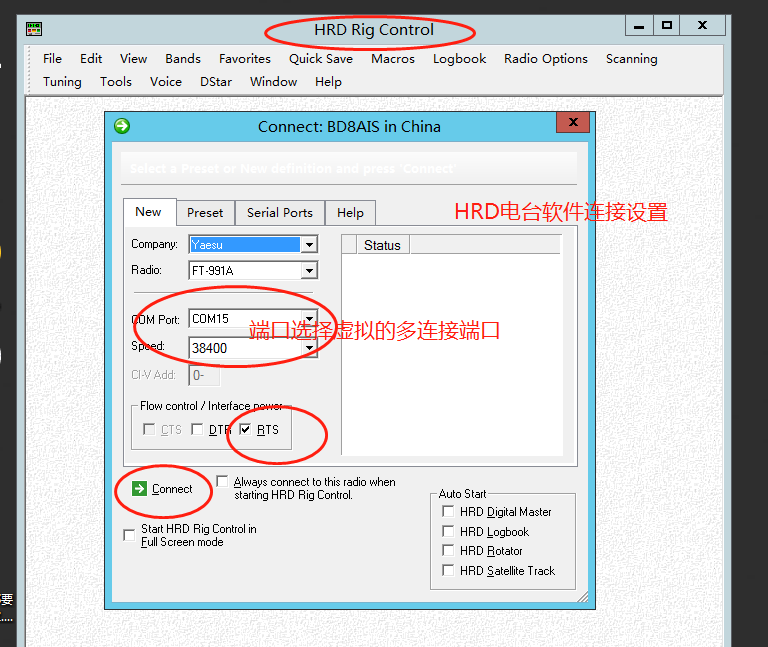Viewport: 768px width, 647px height.
Task: Enable the DTR checkbox
Action: [x=197, y=430]
